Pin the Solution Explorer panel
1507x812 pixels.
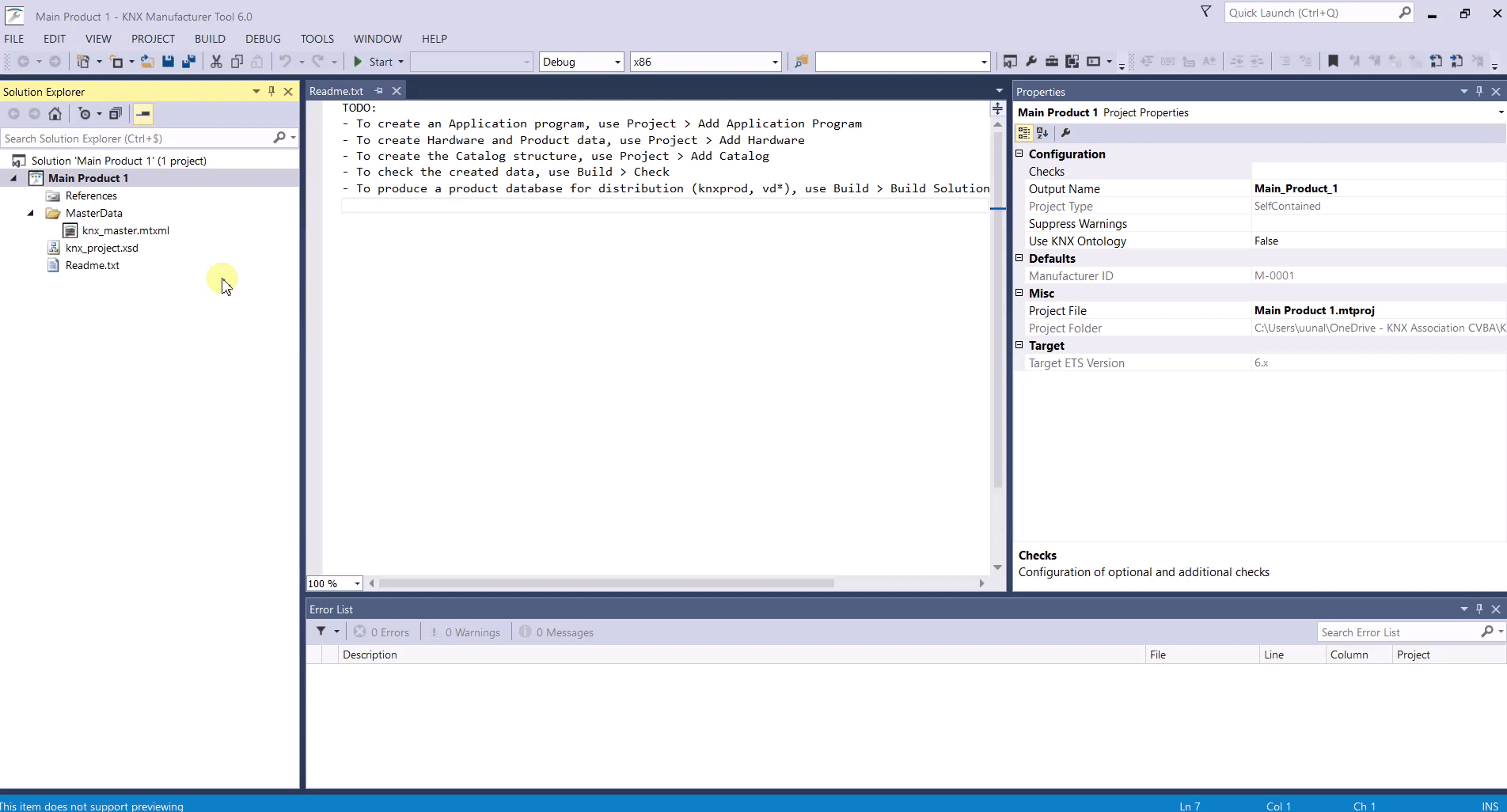pos(271,92)
